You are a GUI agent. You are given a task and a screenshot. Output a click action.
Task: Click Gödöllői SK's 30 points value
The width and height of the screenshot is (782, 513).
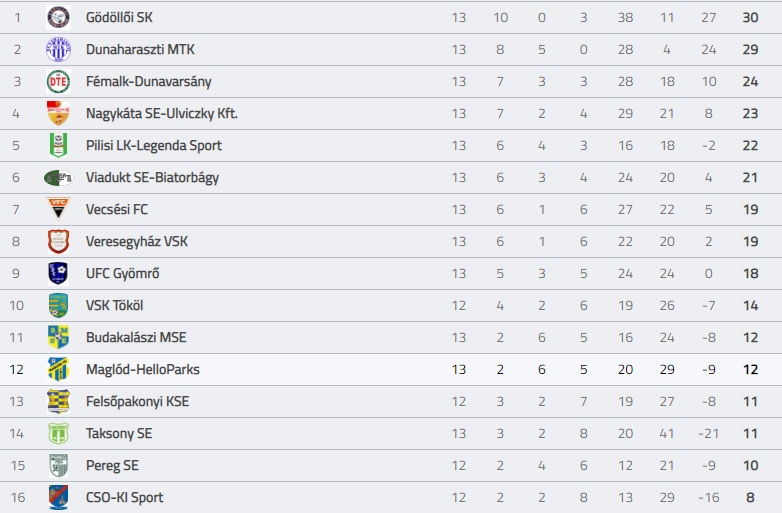750,17
